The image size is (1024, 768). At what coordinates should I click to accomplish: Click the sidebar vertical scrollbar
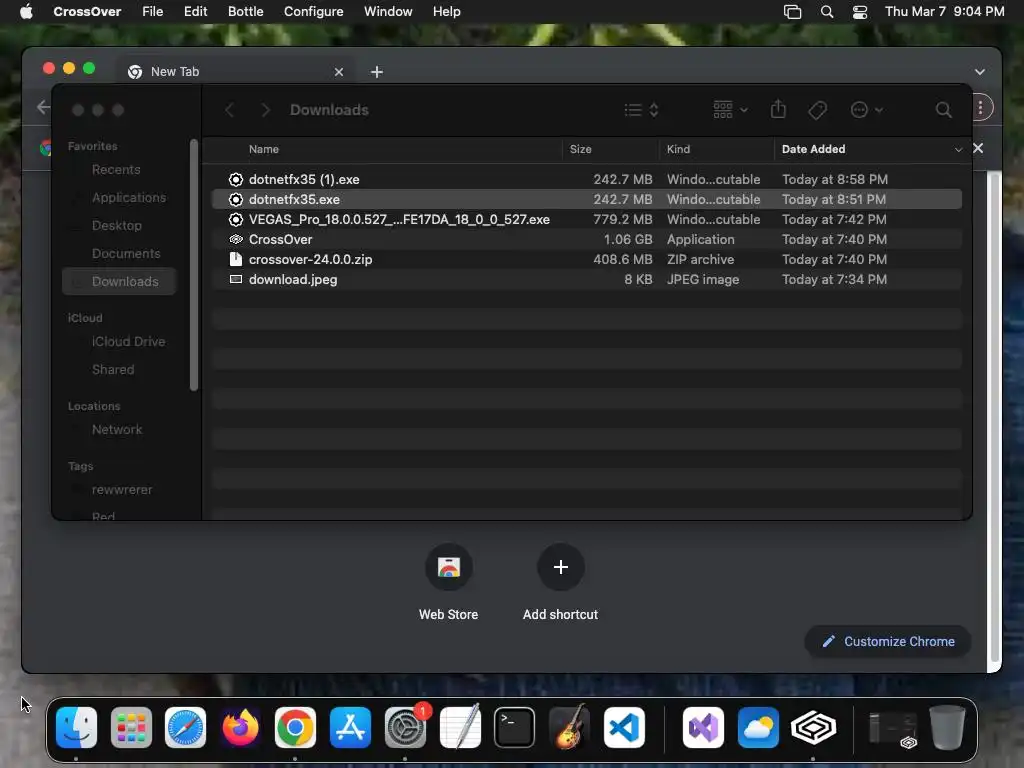point(193,264)
